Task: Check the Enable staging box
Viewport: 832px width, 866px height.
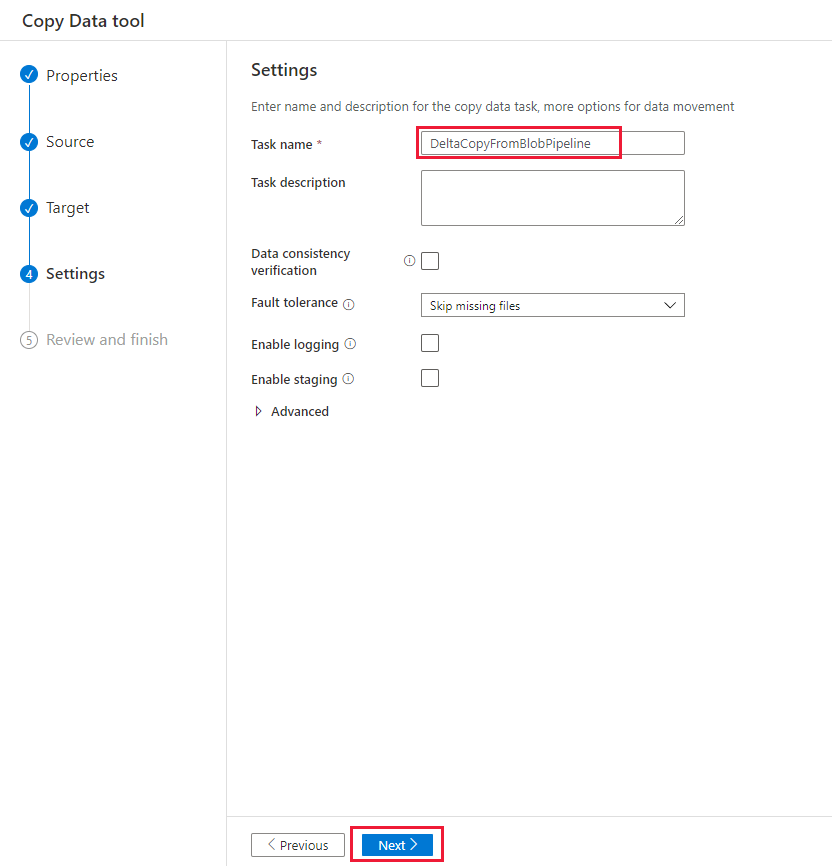Action: (429, 378)
